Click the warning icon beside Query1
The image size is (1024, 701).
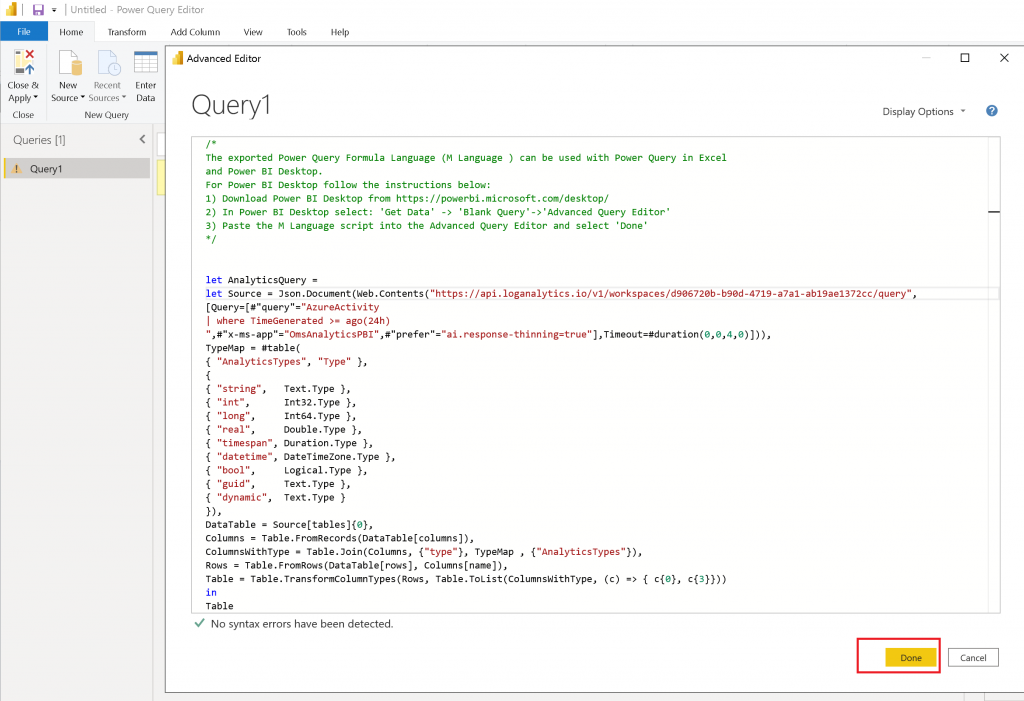(16, 169)
